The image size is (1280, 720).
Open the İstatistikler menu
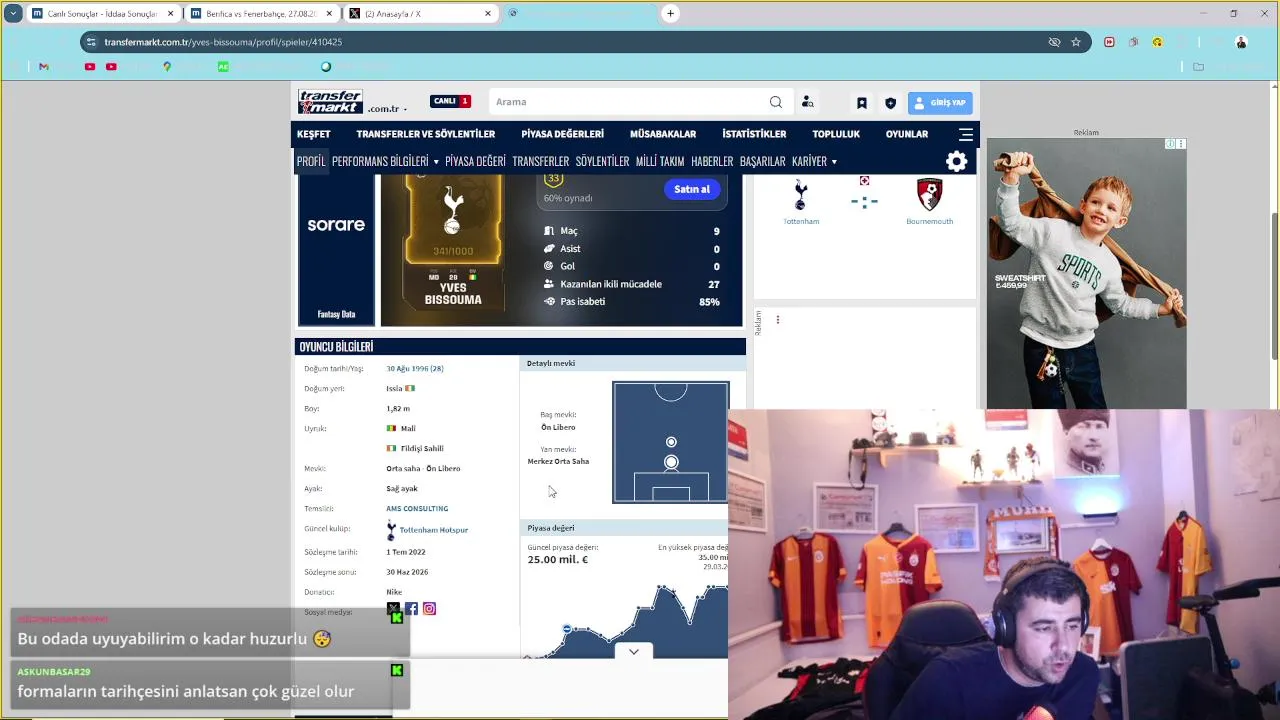tap(754, 134)
